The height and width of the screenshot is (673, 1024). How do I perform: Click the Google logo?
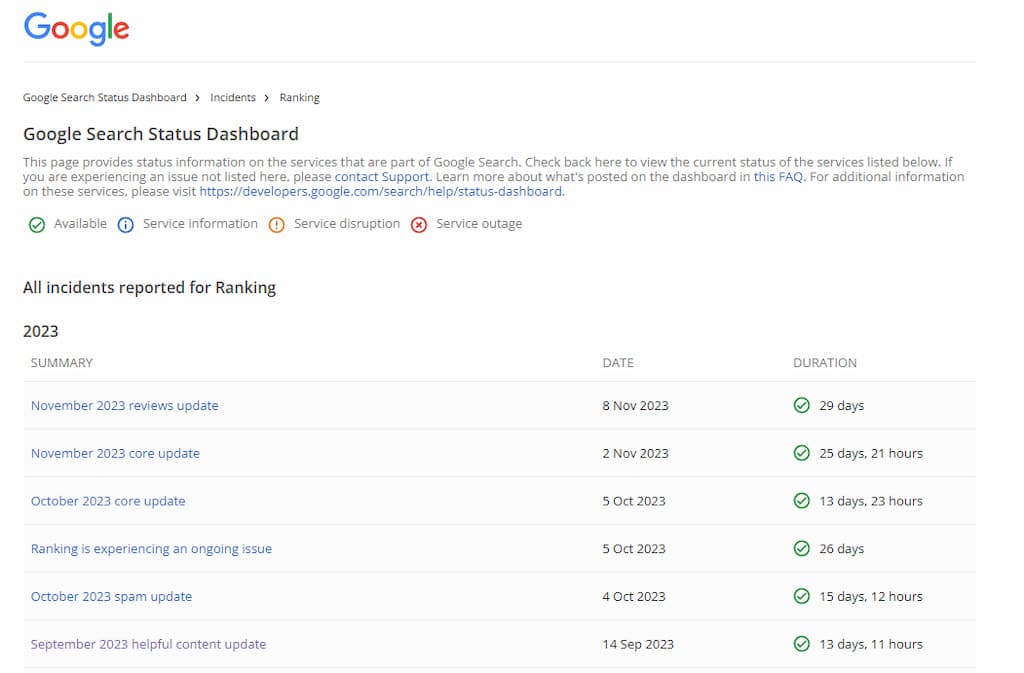tap(77, 28)
